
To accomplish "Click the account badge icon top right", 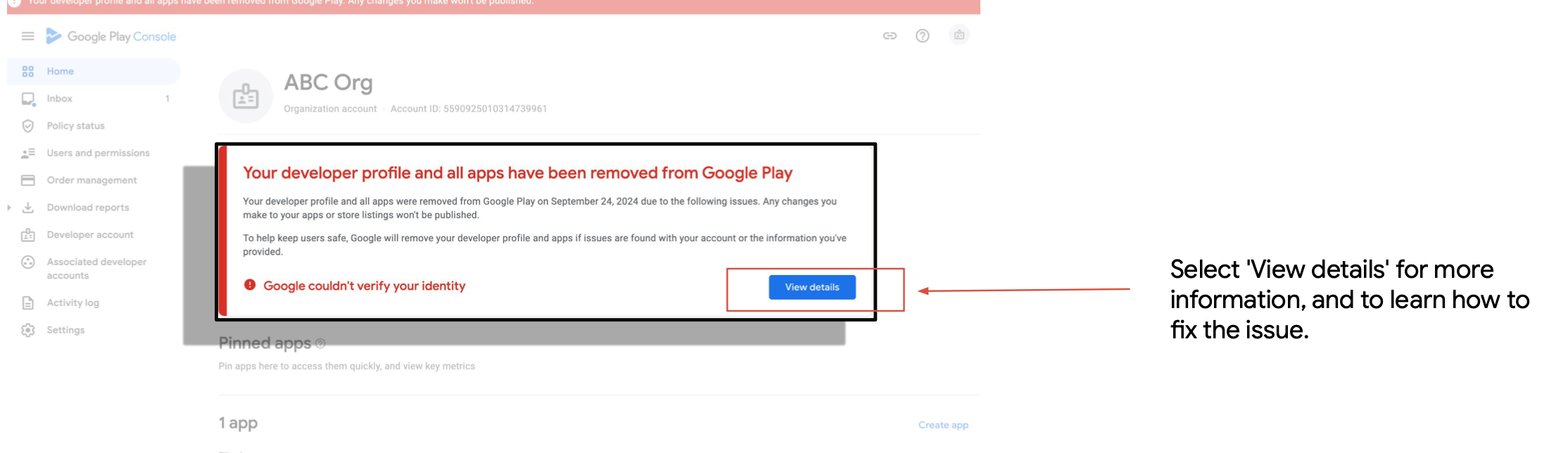I will pos(959,35).
